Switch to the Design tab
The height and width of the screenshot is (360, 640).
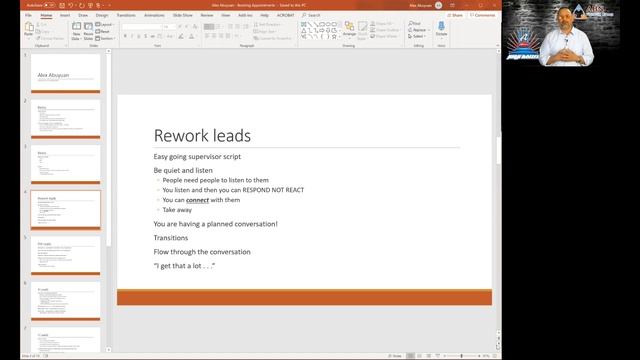pyautogui.click(x=102, y=15)
